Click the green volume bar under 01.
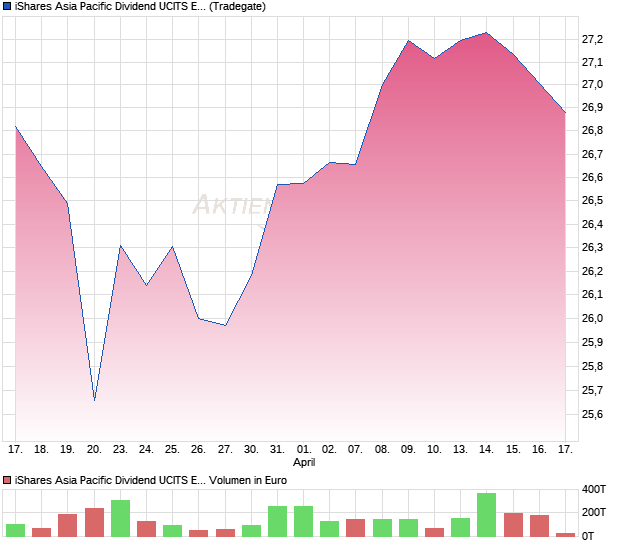The image size is (620, 546). [x=304, y=521]
